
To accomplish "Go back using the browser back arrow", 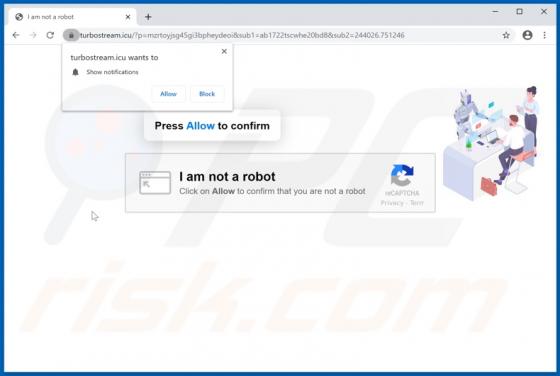I will (x=16, y=35).
